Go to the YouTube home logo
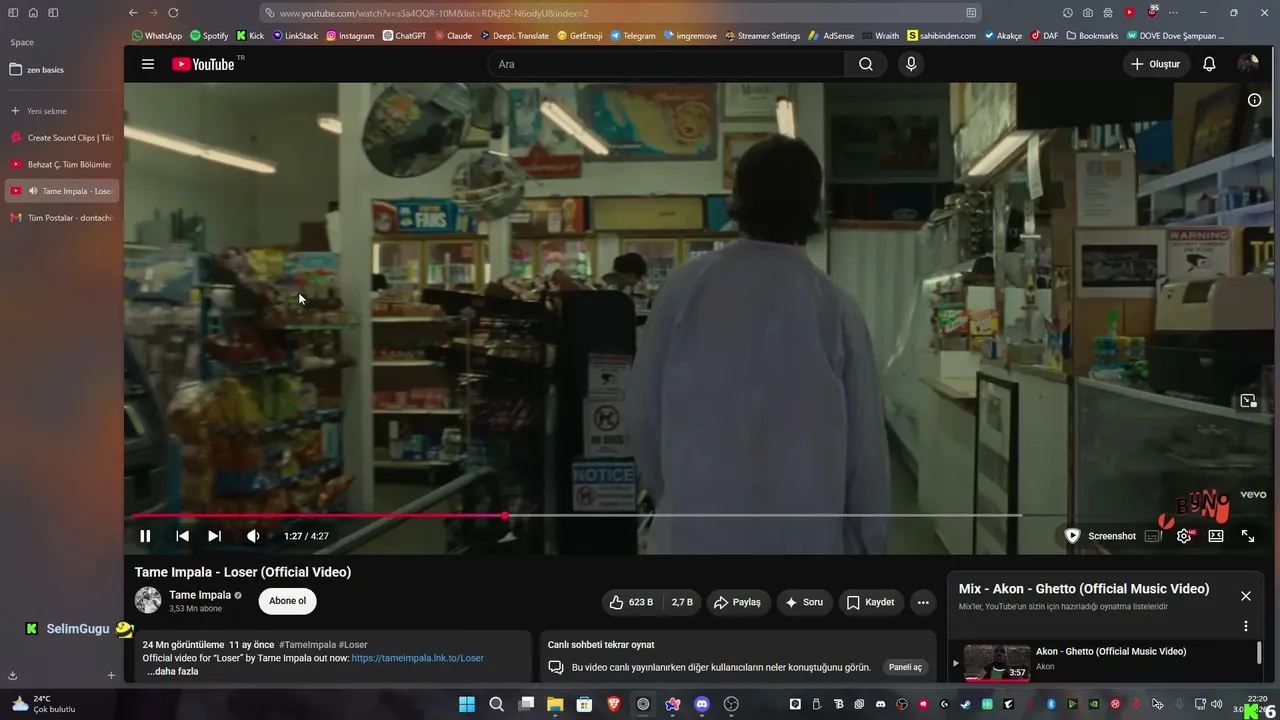Image resolution: width=1280 pixels, height=720 pixels. pyautogui.click(x=203, y=64)
